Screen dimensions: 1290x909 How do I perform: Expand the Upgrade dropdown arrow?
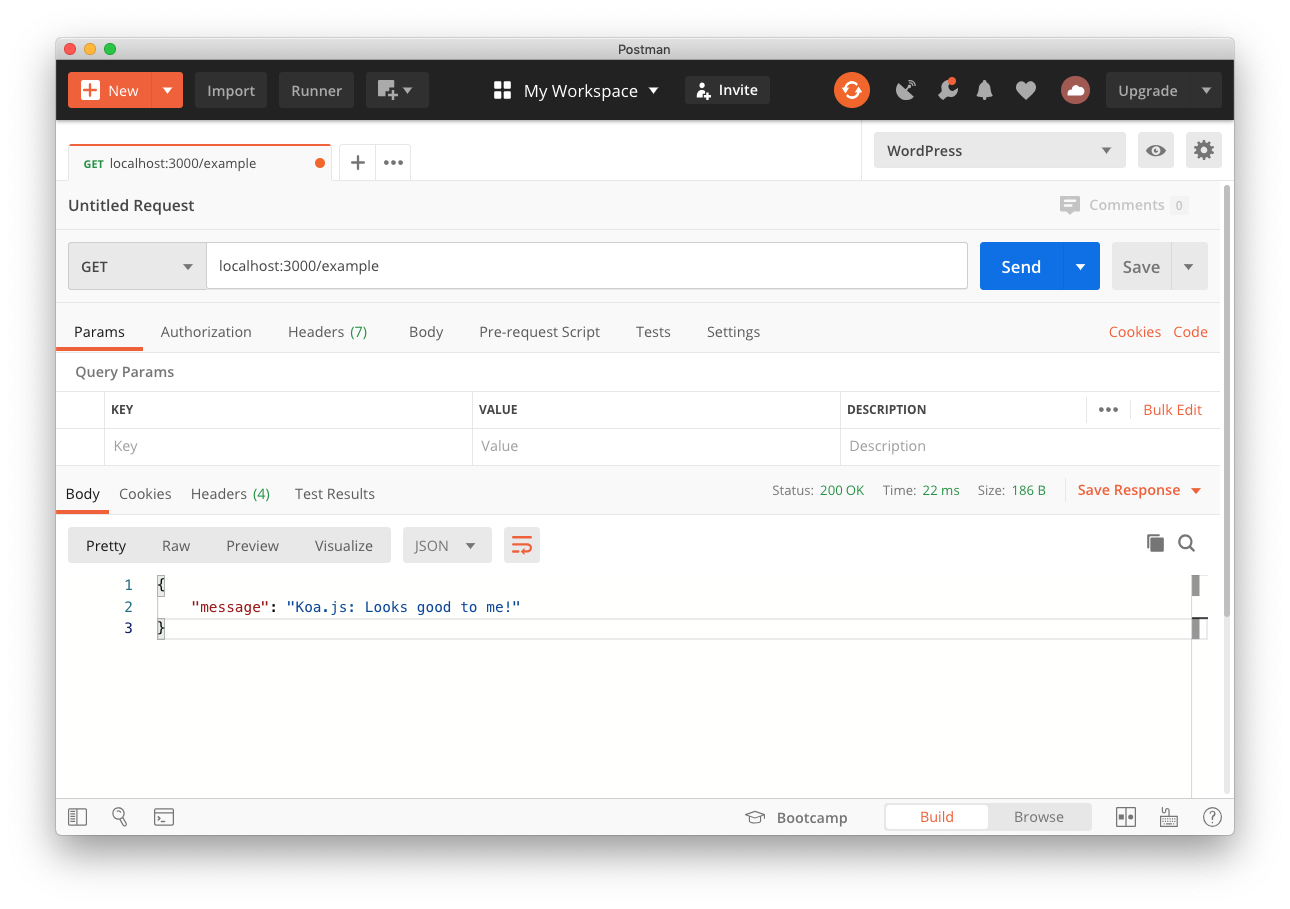pos(1206,90)
